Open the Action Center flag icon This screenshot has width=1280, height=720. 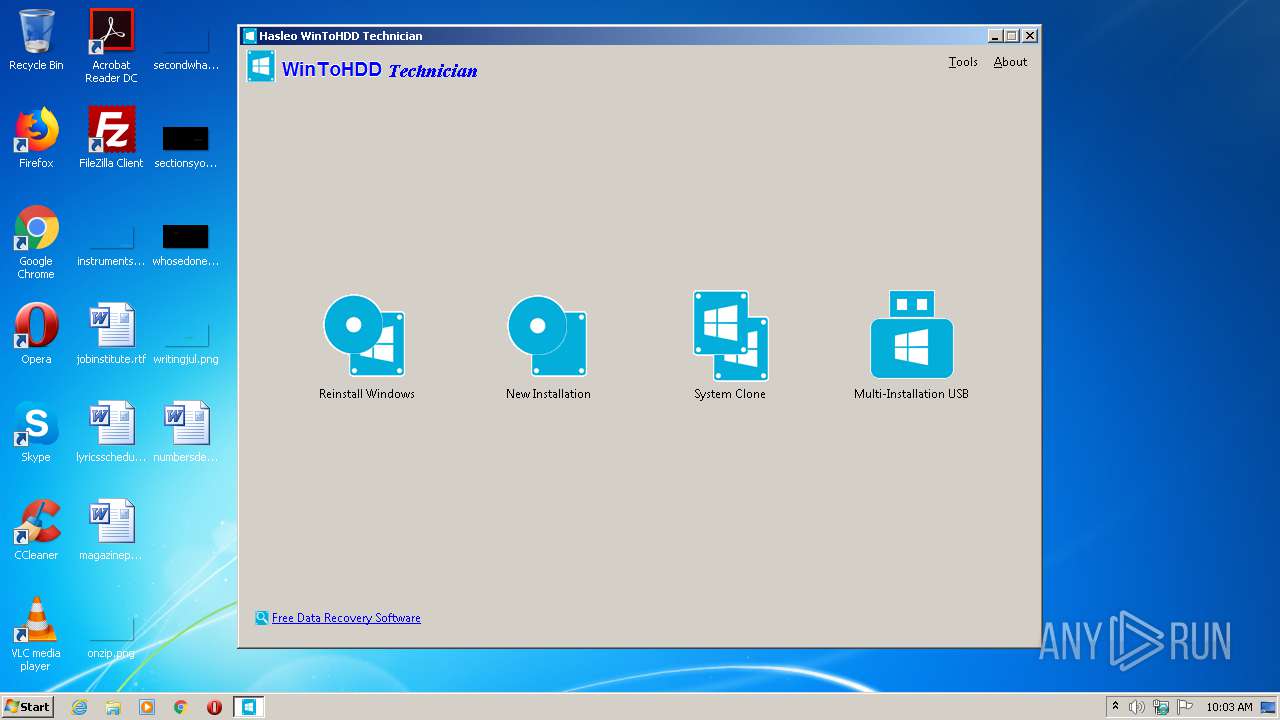pyautogui.click(x=1185, y=707)
